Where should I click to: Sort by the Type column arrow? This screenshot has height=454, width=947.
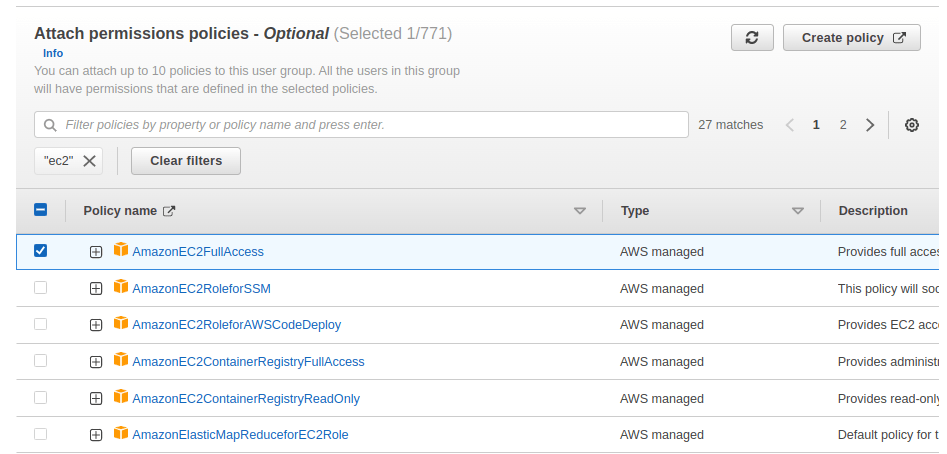(798, 211)
